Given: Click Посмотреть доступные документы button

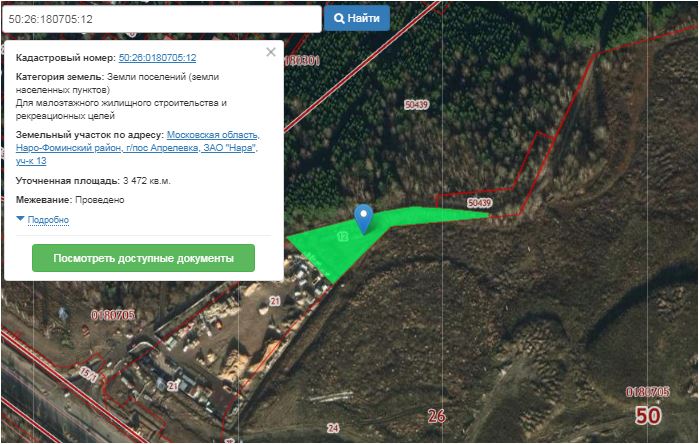Looking at the screenshot, I should [x=144, y=258].
